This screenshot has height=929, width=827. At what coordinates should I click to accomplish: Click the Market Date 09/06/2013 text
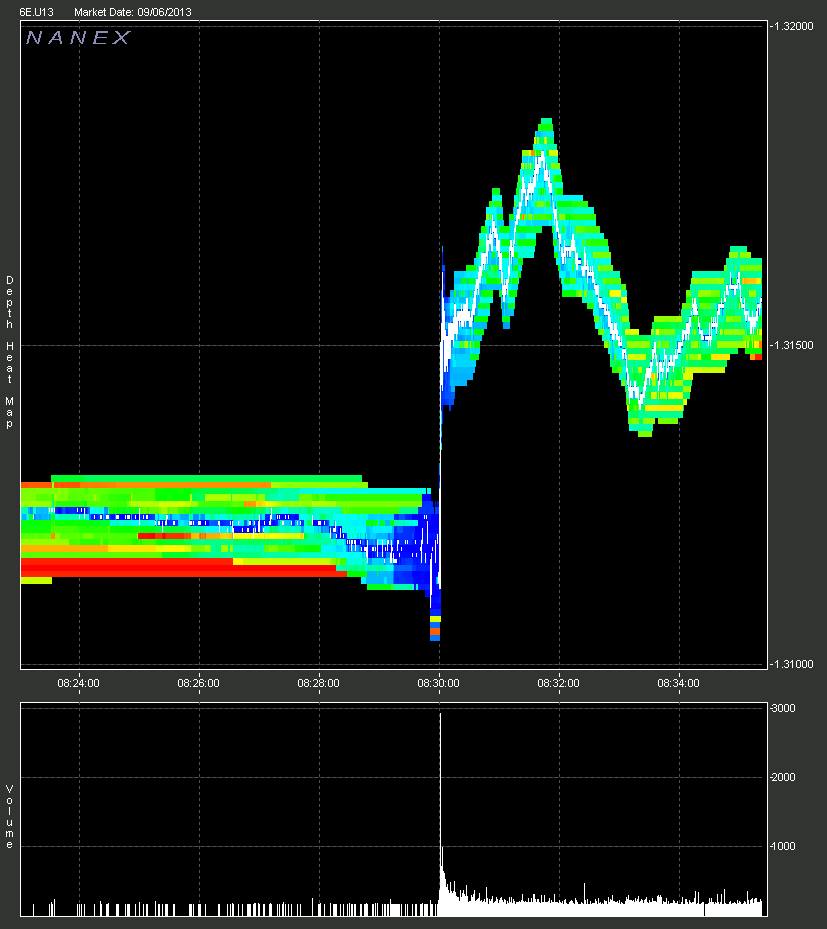(x=133, y=12)
